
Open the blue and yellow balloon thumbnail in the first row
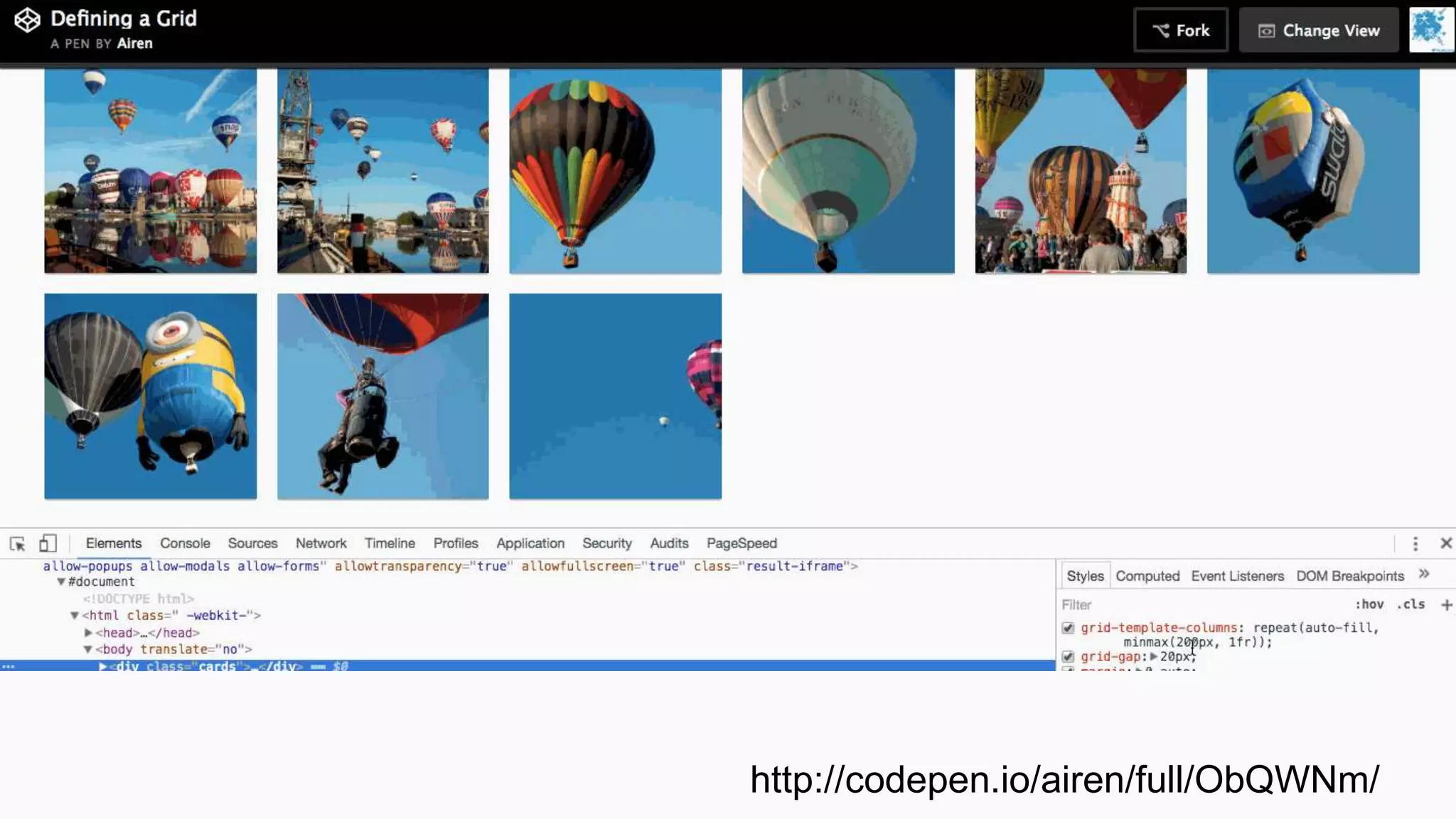coord(1313,171)
